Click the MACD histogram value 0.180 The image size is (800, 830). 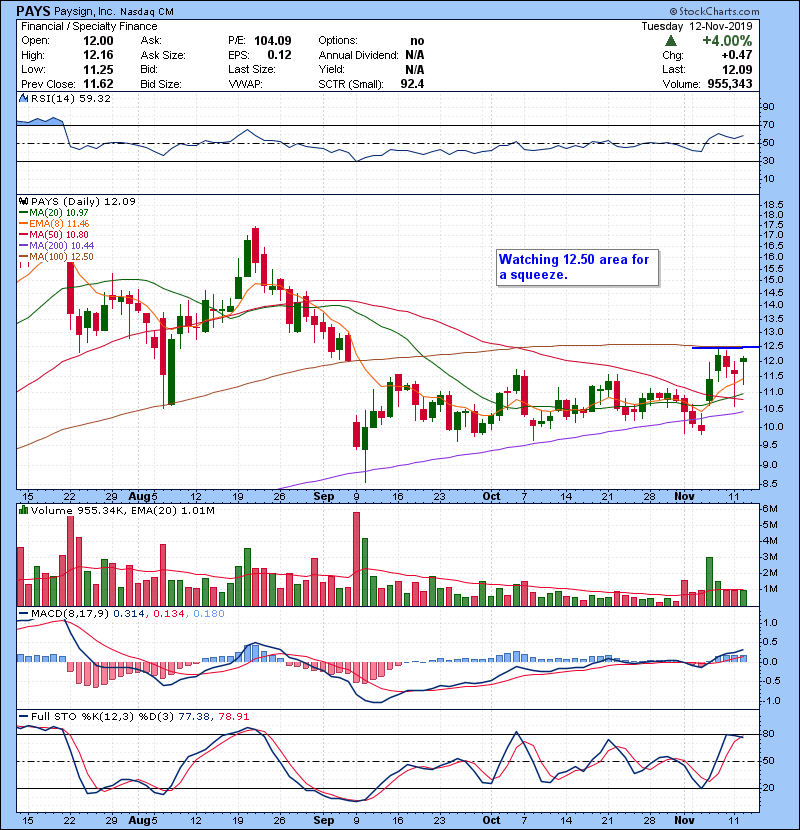[x=209, y=614]
